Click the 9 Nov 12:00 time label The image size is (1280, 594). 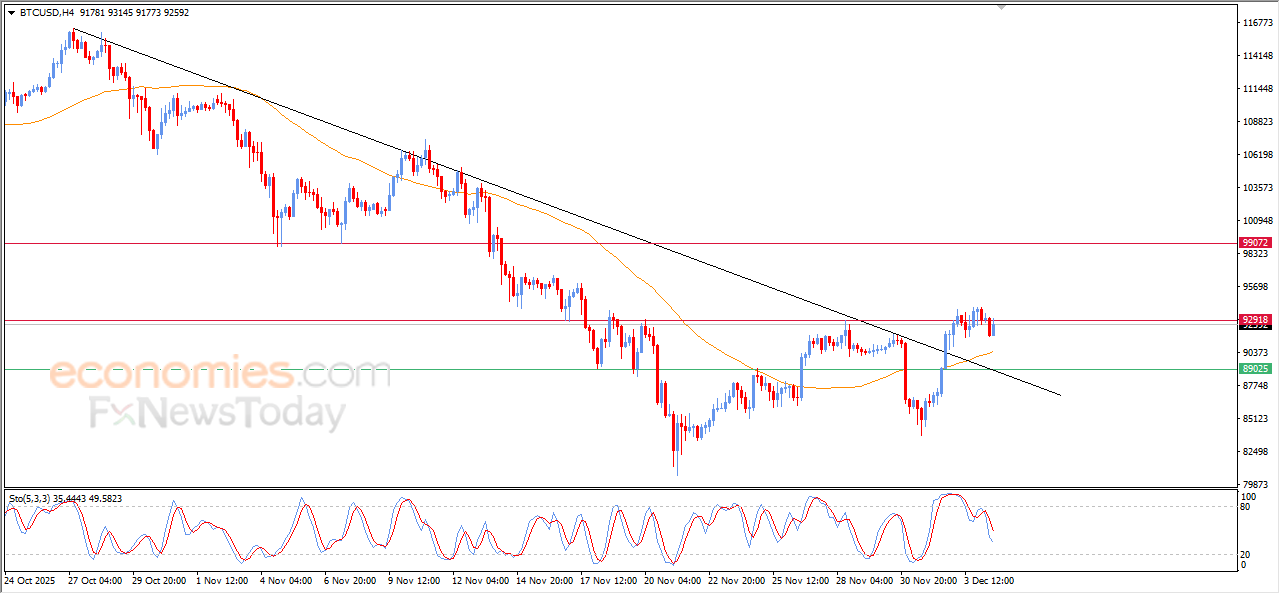(415, 580)
